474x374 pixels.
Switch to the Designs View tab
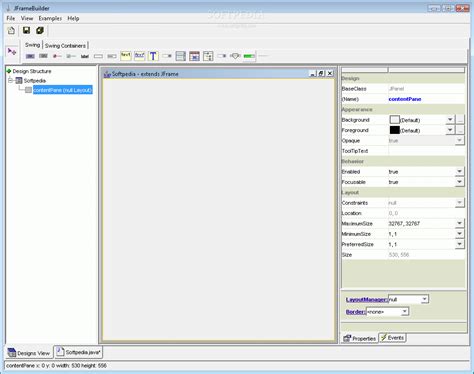click(29, 353)
